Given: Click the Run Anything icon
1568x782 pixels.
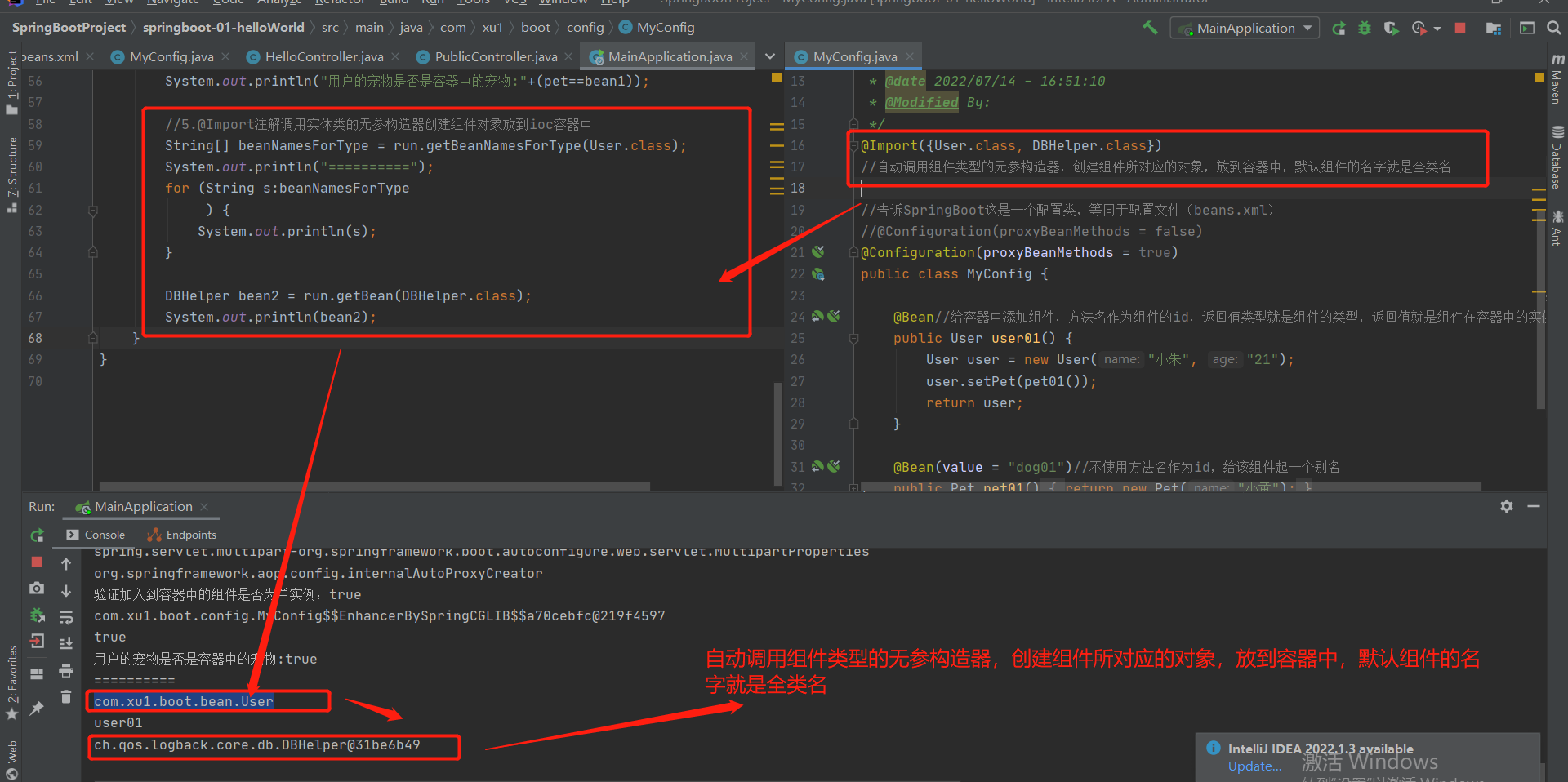Looking at the screenshot, I should (1527, 28).
